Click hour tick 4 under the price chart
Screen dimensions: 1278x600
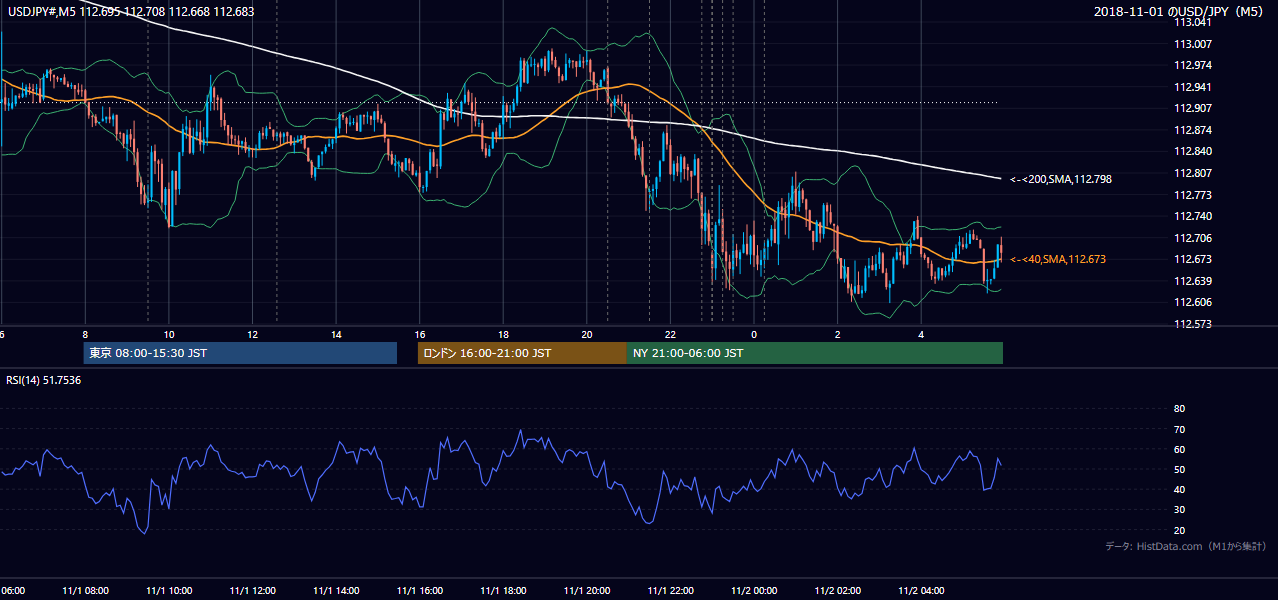tap(921, 334)
